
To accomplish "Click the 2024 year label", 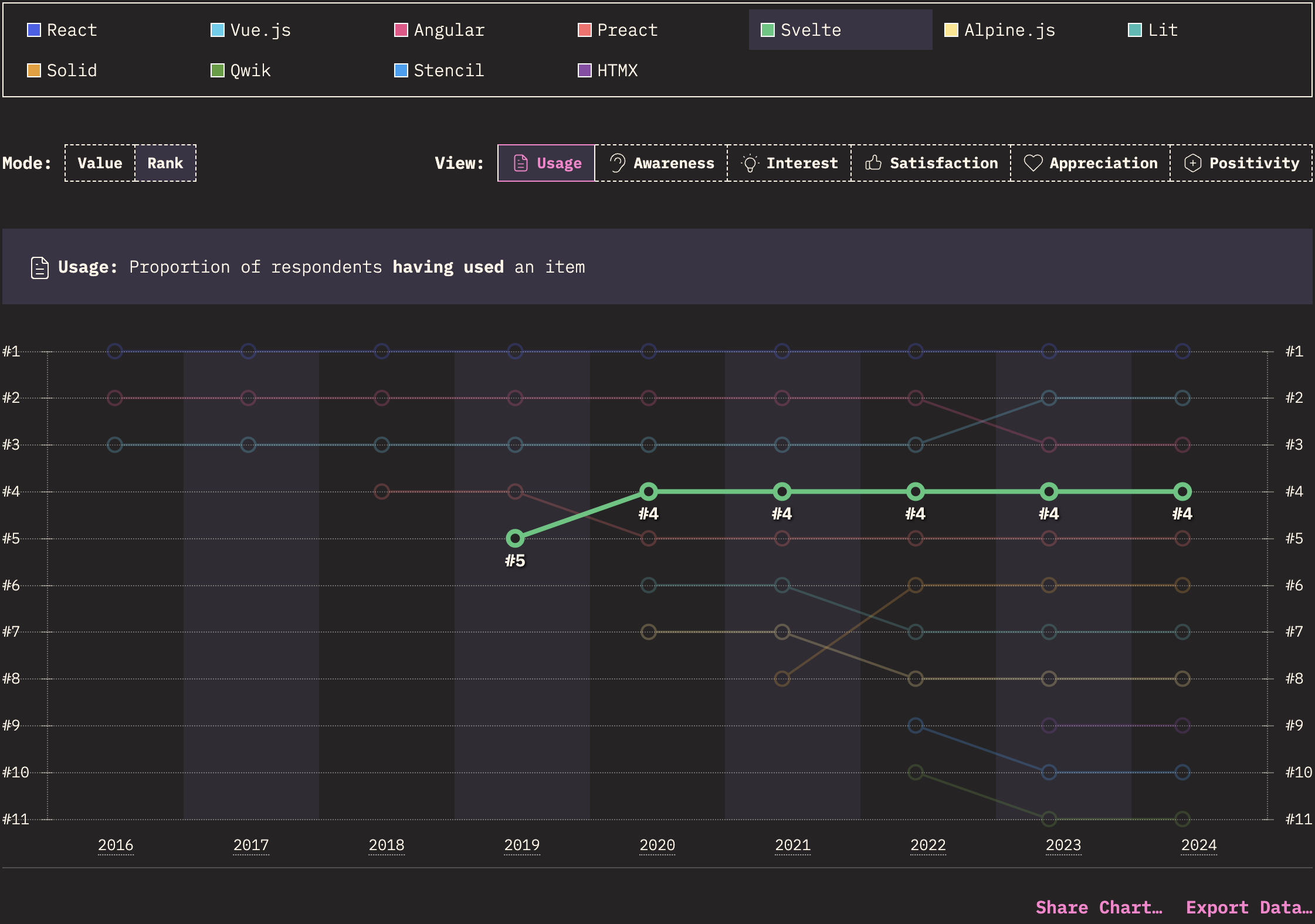I will pyautogui.click(x=1199, y=845).
